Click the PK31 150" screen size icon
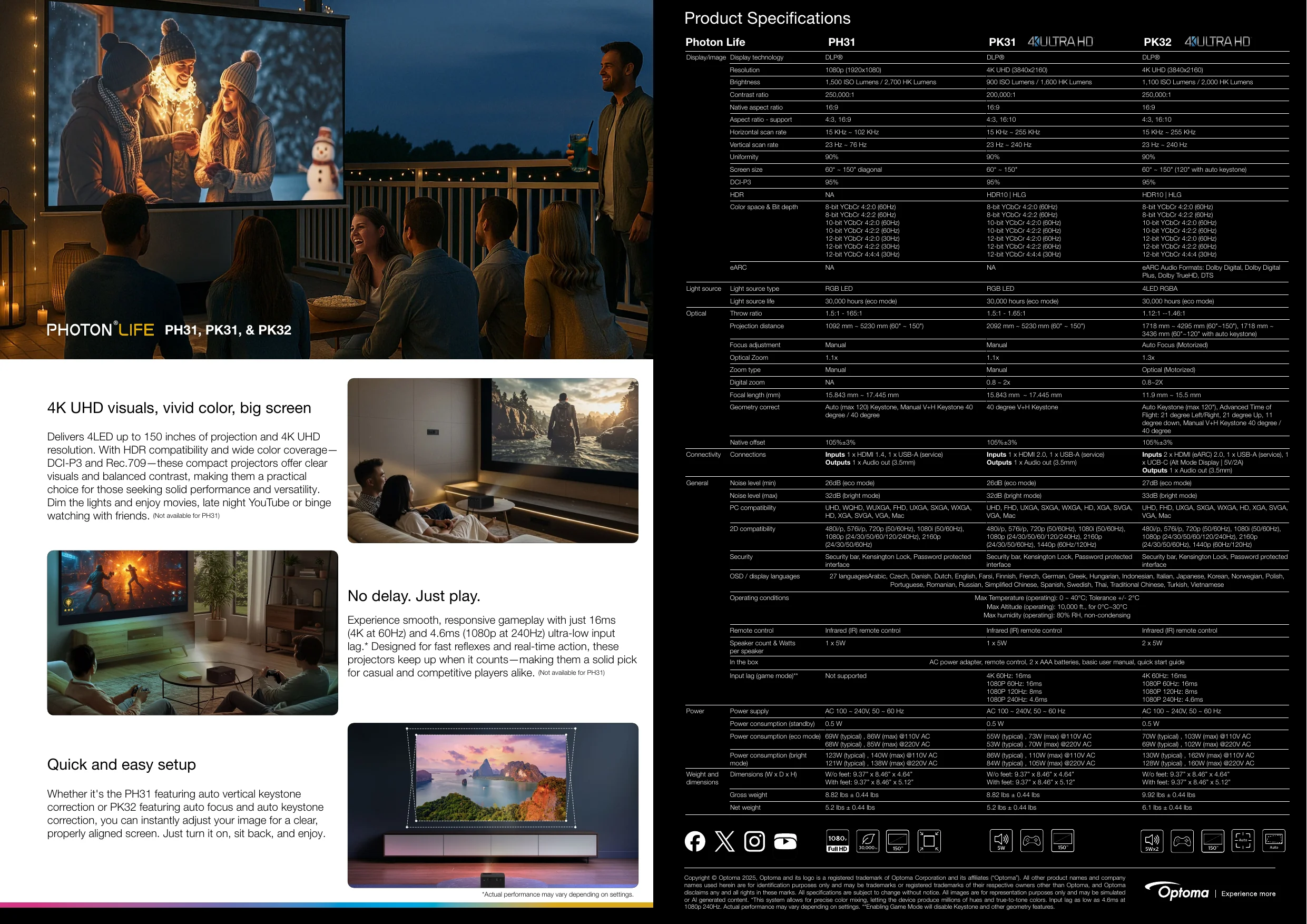1307x924 pixels. coord(1062,840)
